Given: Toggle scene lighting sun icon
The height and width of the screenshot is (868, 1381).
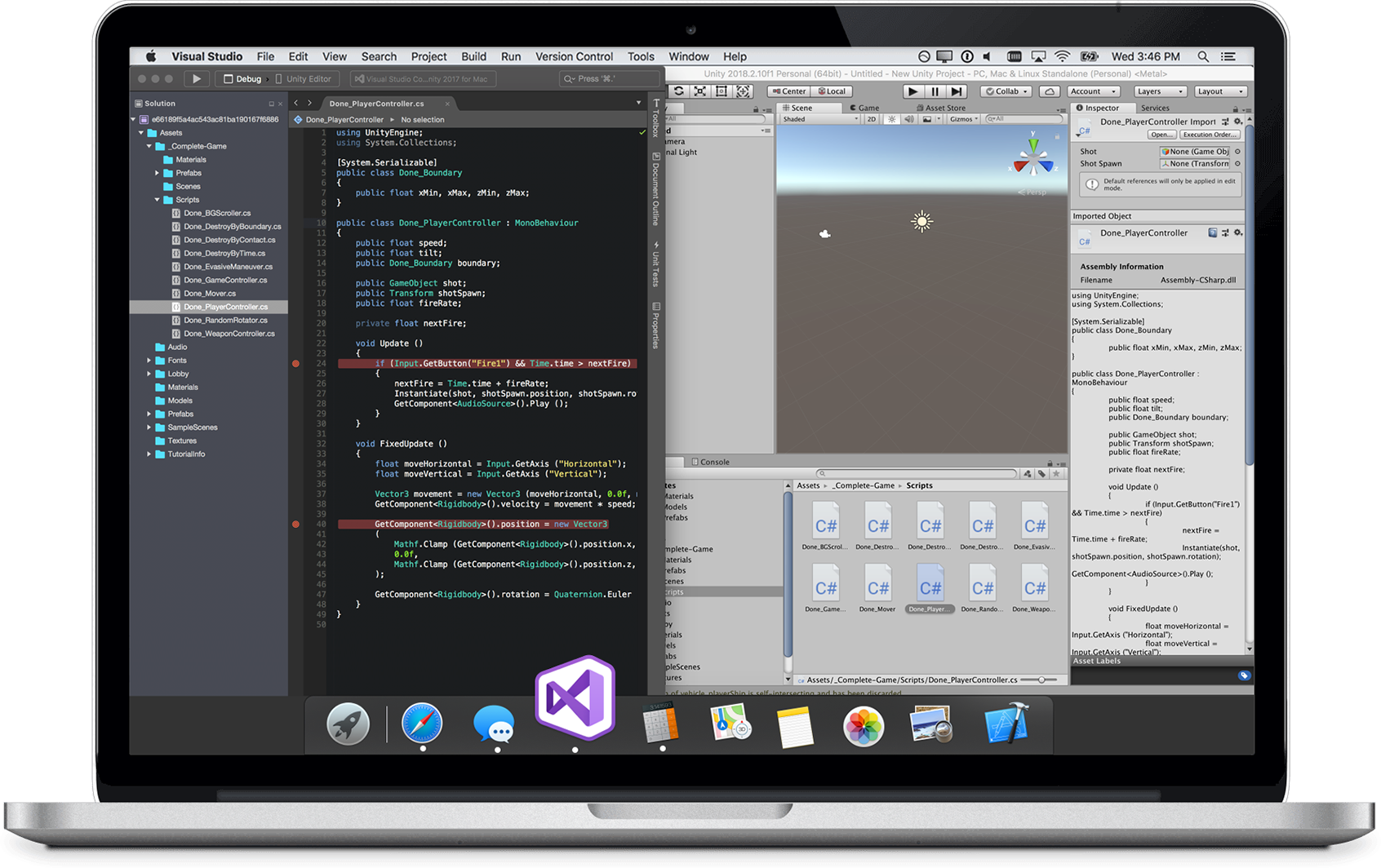Looking at the screenshot, I should (892, 119).
